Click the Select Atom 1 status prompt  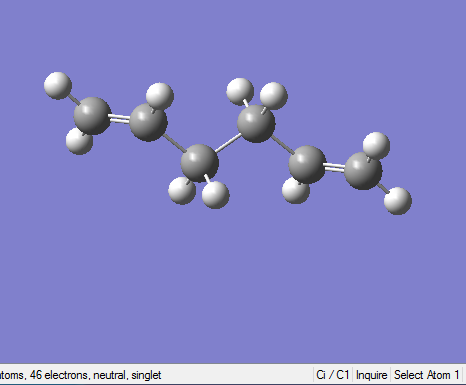click(x=427, y=375)
